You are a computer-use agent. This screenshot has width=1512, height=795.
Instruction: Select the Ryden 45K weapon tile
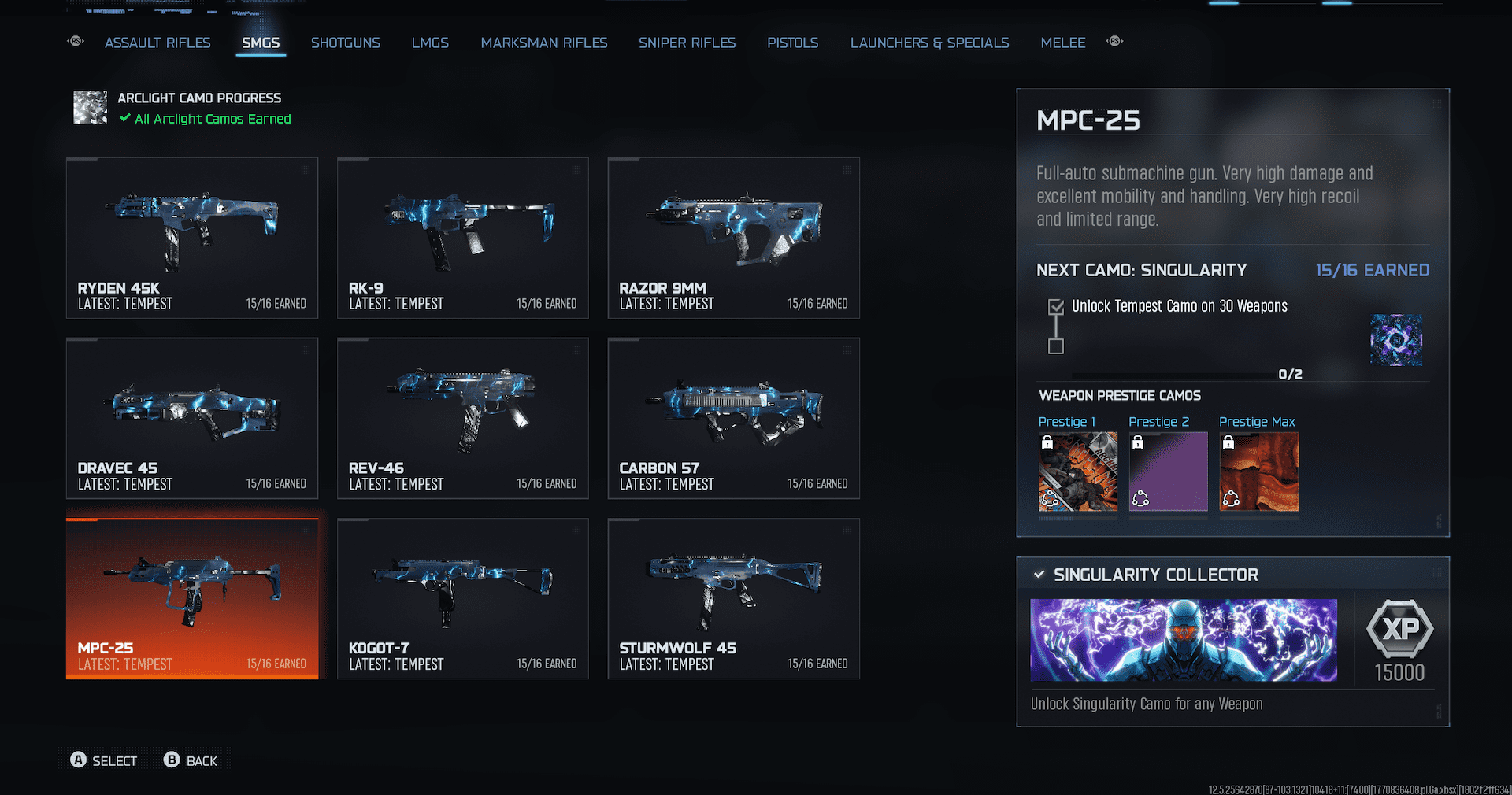[x=192, y=238]
